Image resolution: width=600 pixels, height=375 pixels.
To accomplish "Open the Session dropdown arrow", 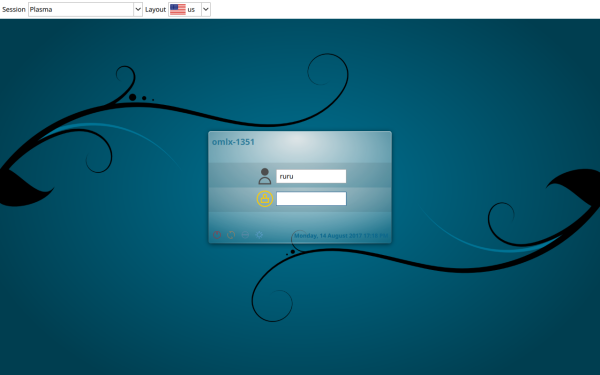I will pyautogui.click(x=138, y=10).
